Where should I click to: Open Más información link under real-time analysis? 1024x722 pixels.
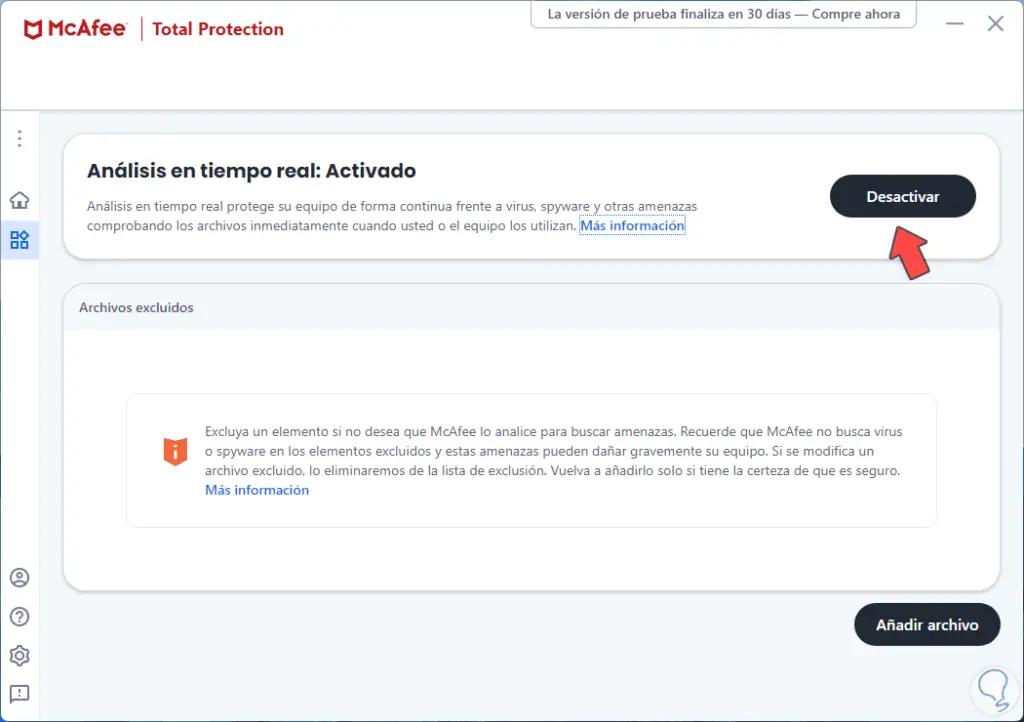coord(632,226)
